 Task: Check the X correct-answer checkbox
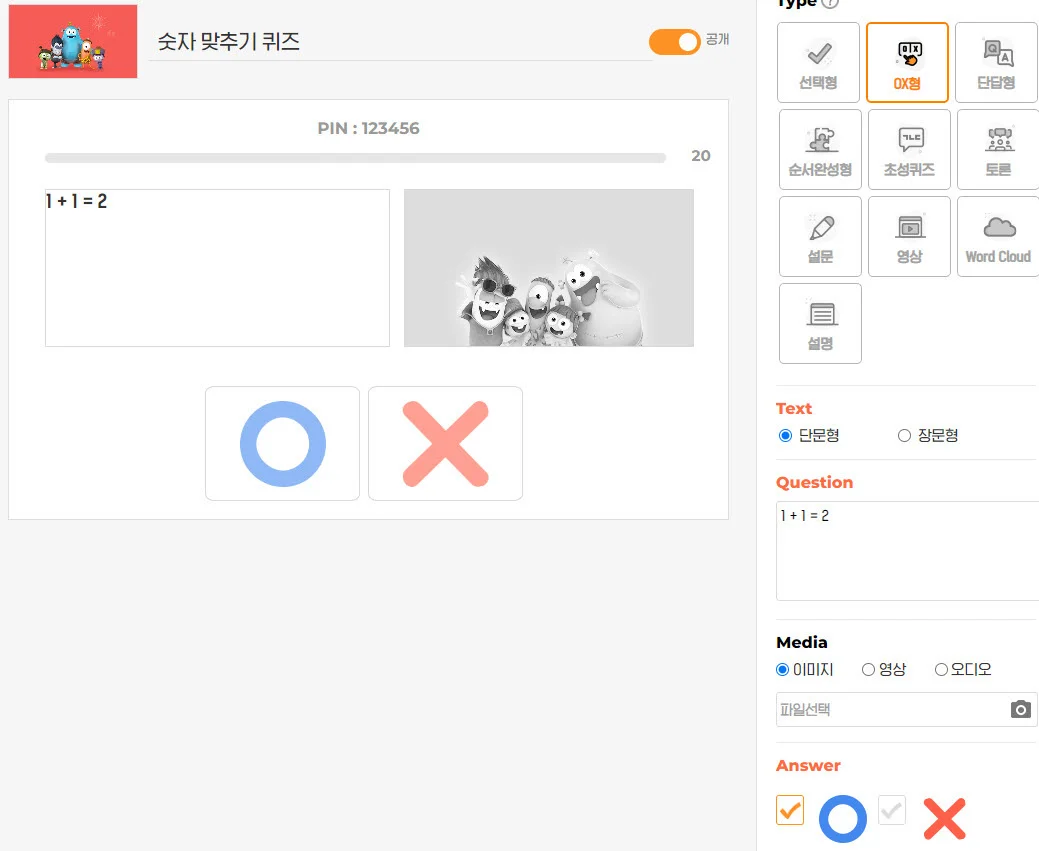pyautogui.click(x=892, y=810)
